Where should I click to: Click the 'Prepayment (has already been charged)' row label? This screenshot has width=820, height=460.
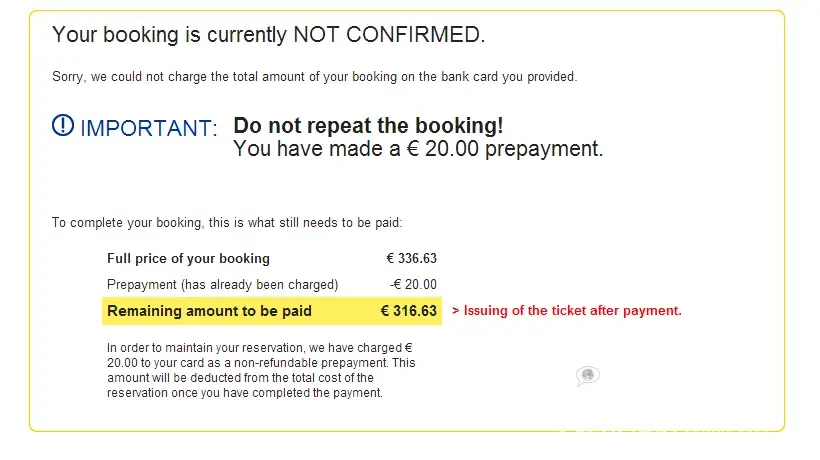[x=222, y=285]
